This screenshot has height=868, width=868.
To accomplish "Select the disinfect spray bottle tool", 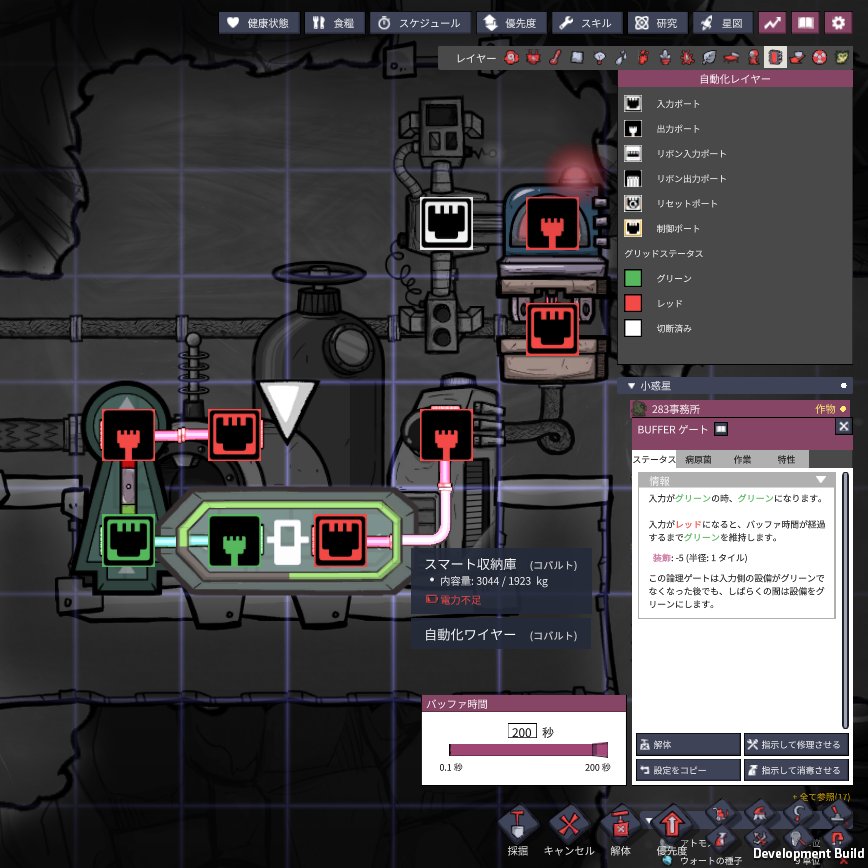I will click(x=721, y=839).
